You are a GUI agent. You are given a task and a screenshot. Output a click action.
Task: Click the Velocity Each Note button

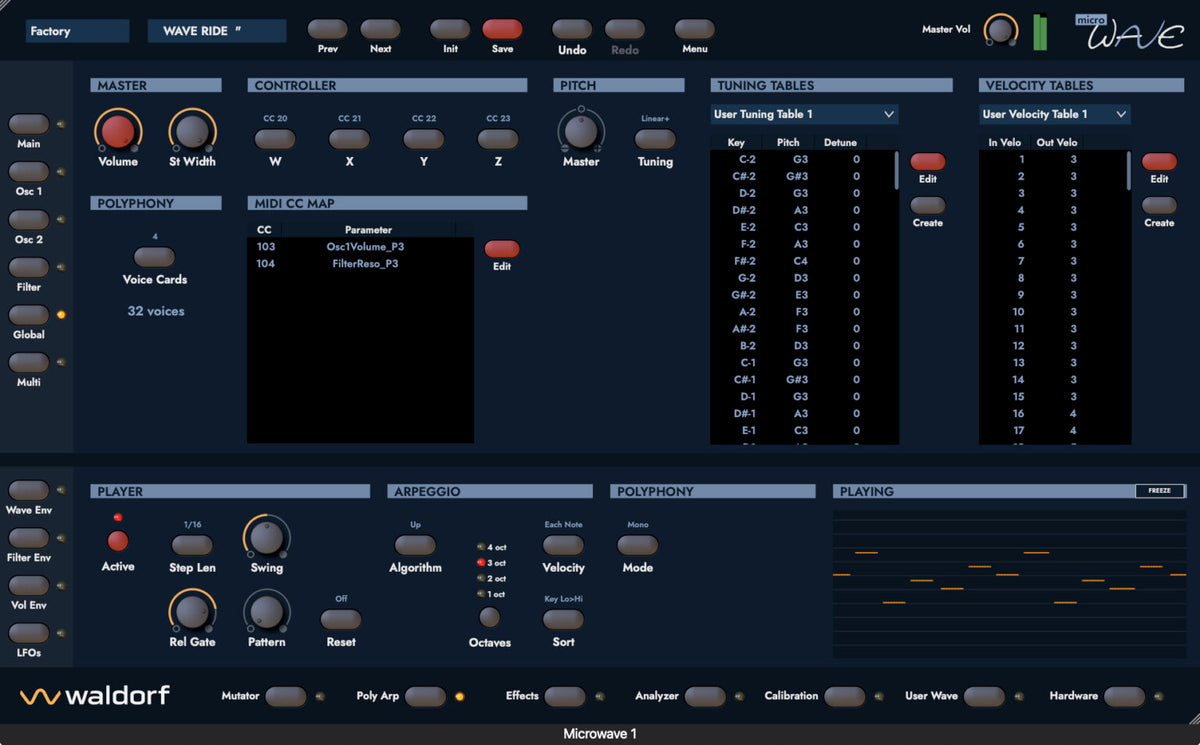click(563, 545)
